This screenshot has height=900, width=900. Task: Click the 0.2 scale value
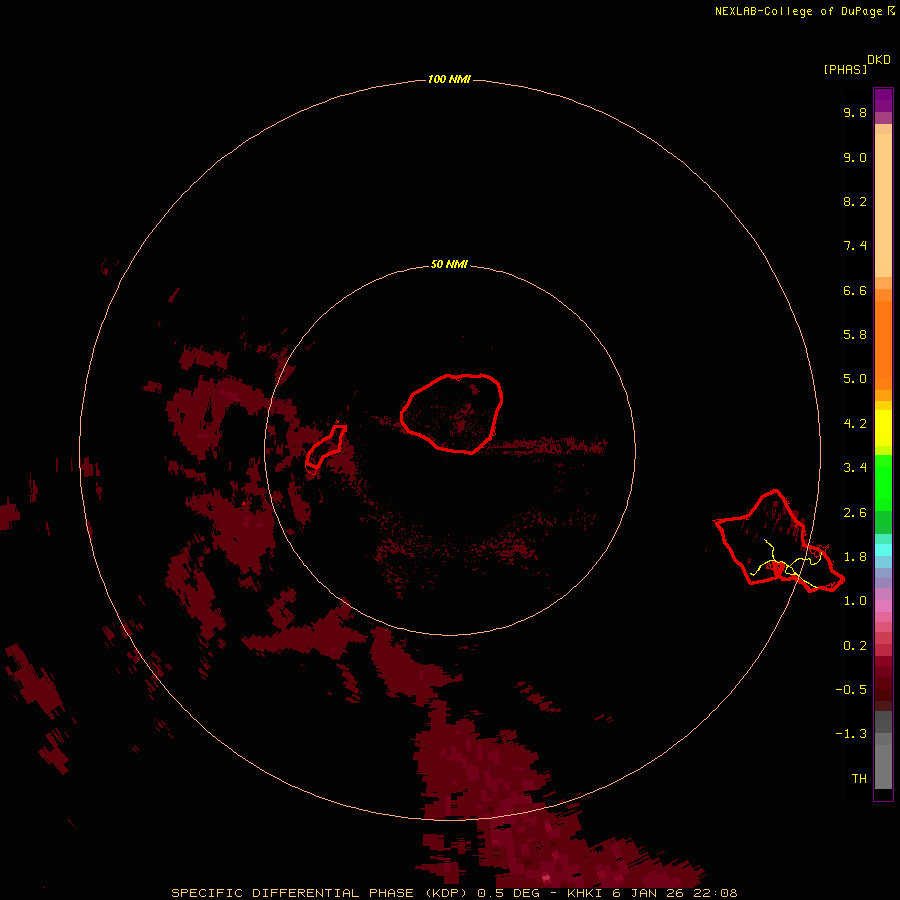tap(855, 646)
